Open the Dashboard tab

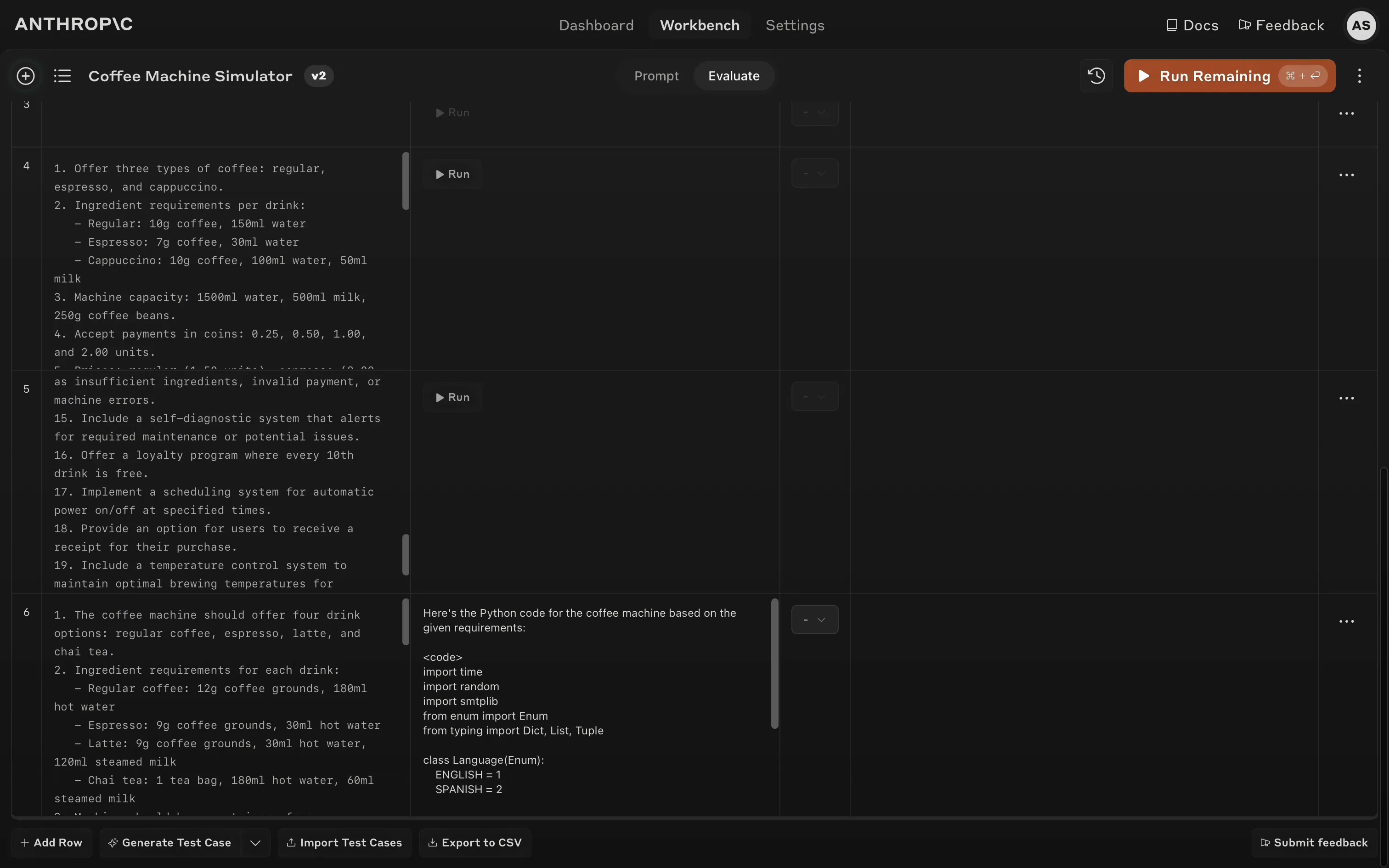tap(596, 25)
